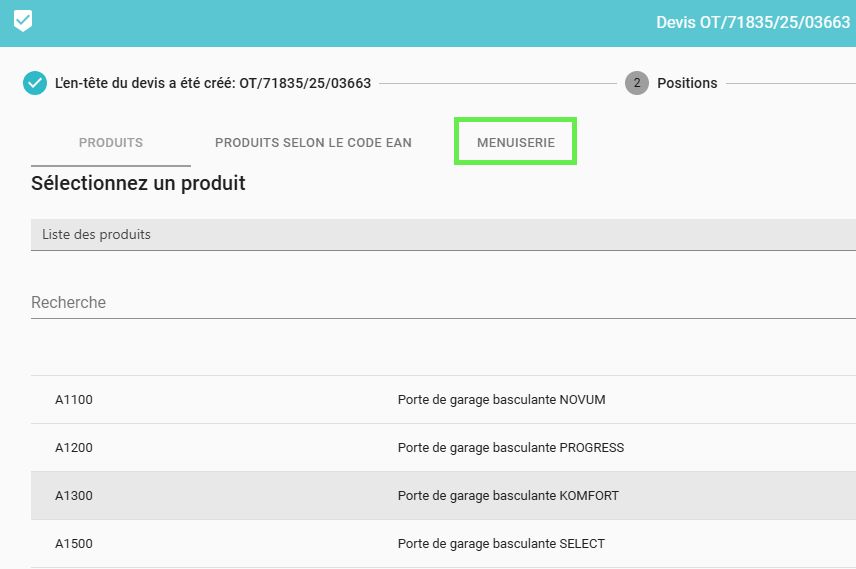Click the step 2 number circle

637,83
